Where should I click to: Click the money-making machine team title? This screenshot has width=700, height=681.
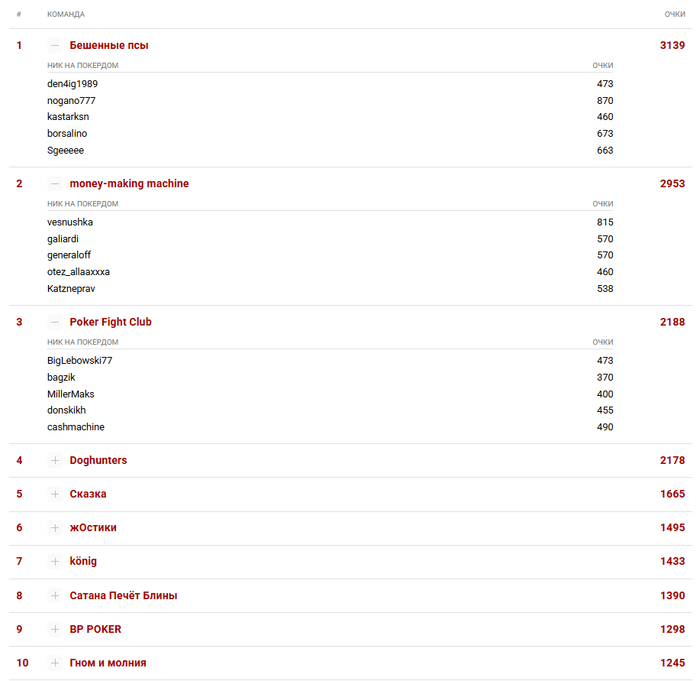(129, 184)
